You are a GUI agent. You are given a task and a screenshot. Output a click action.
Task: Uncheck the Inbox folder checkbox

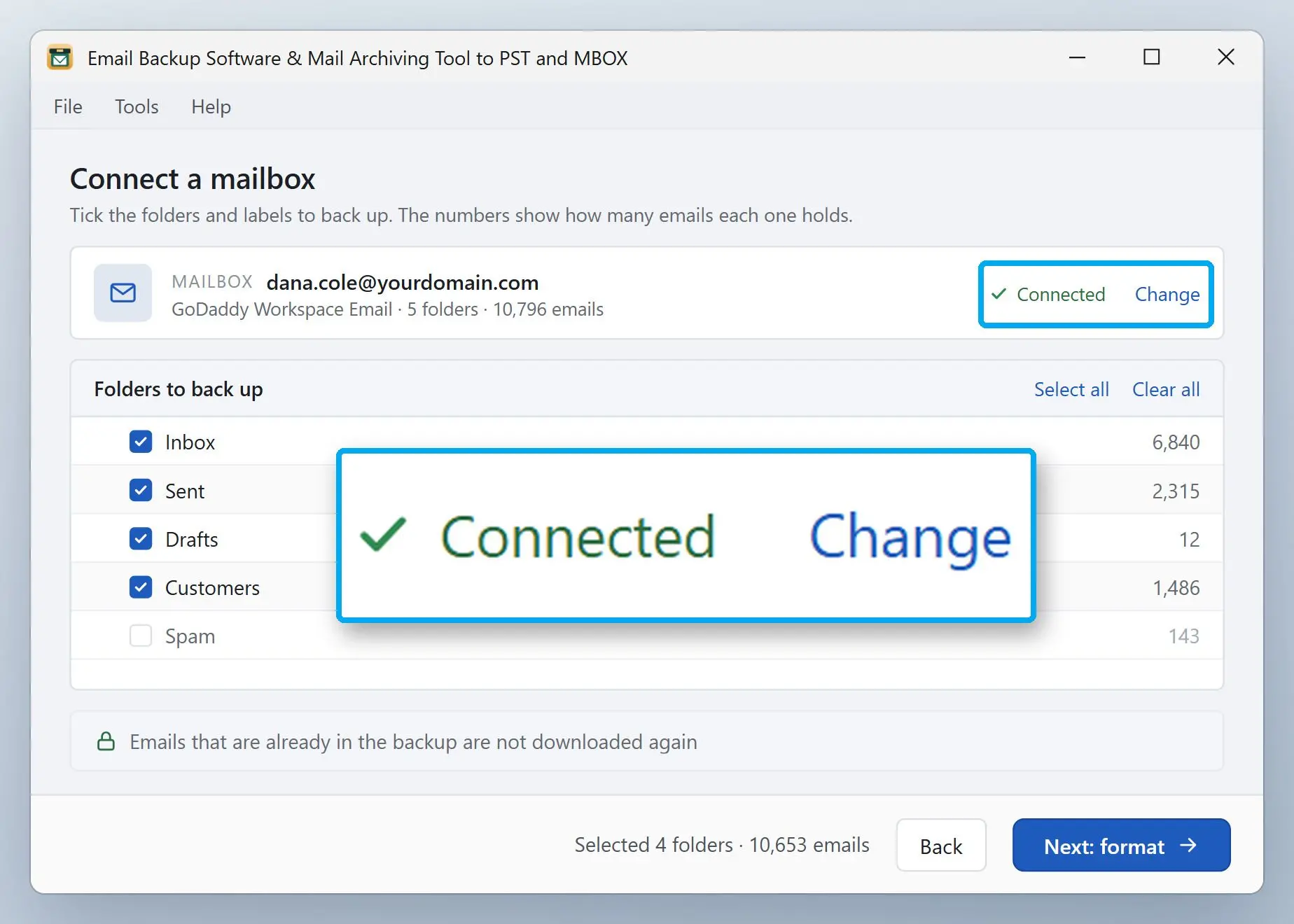tap(141, 442)
